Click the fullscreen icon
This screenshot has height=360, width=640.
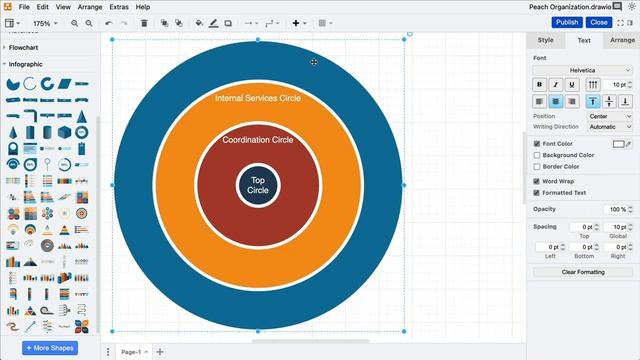tap(620, 23)
